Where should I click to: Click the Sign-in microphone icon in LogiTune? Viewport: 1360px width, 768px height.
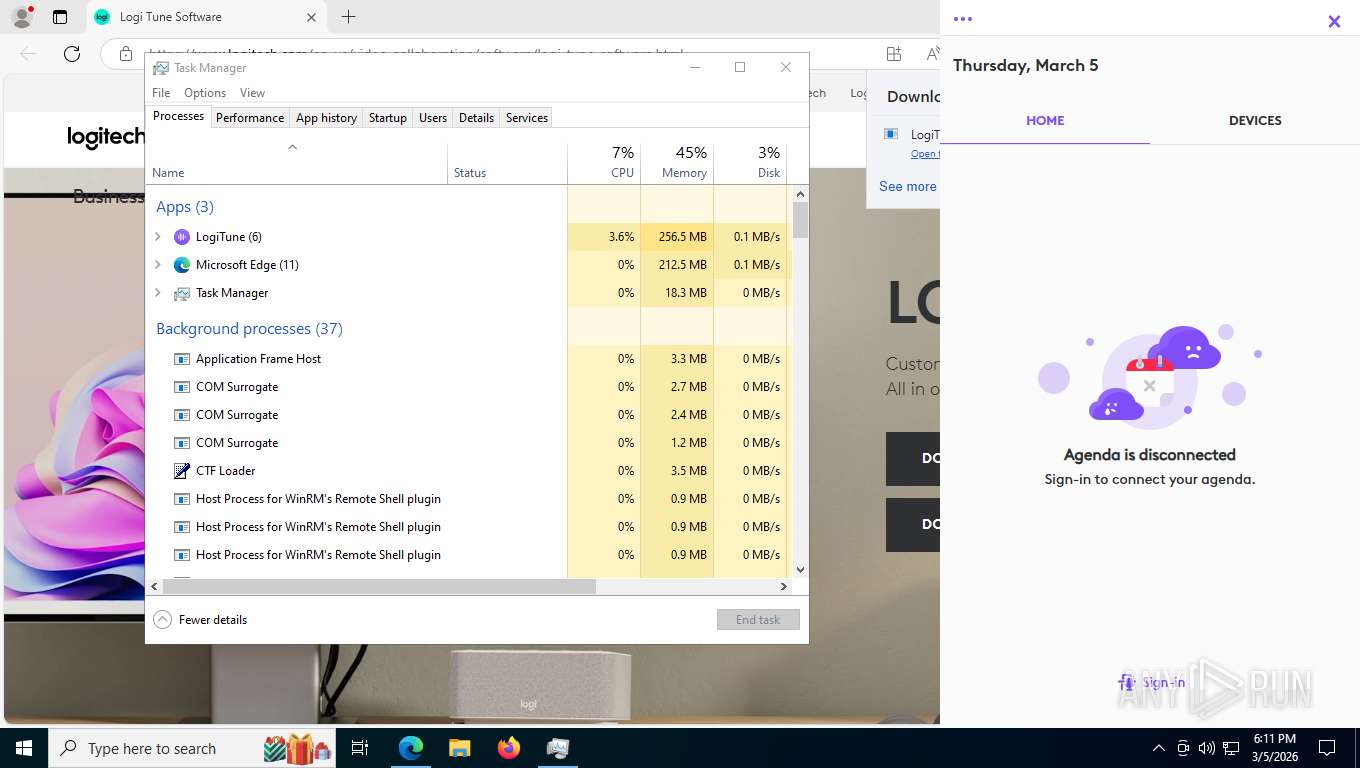click(x=1127, y=683)
